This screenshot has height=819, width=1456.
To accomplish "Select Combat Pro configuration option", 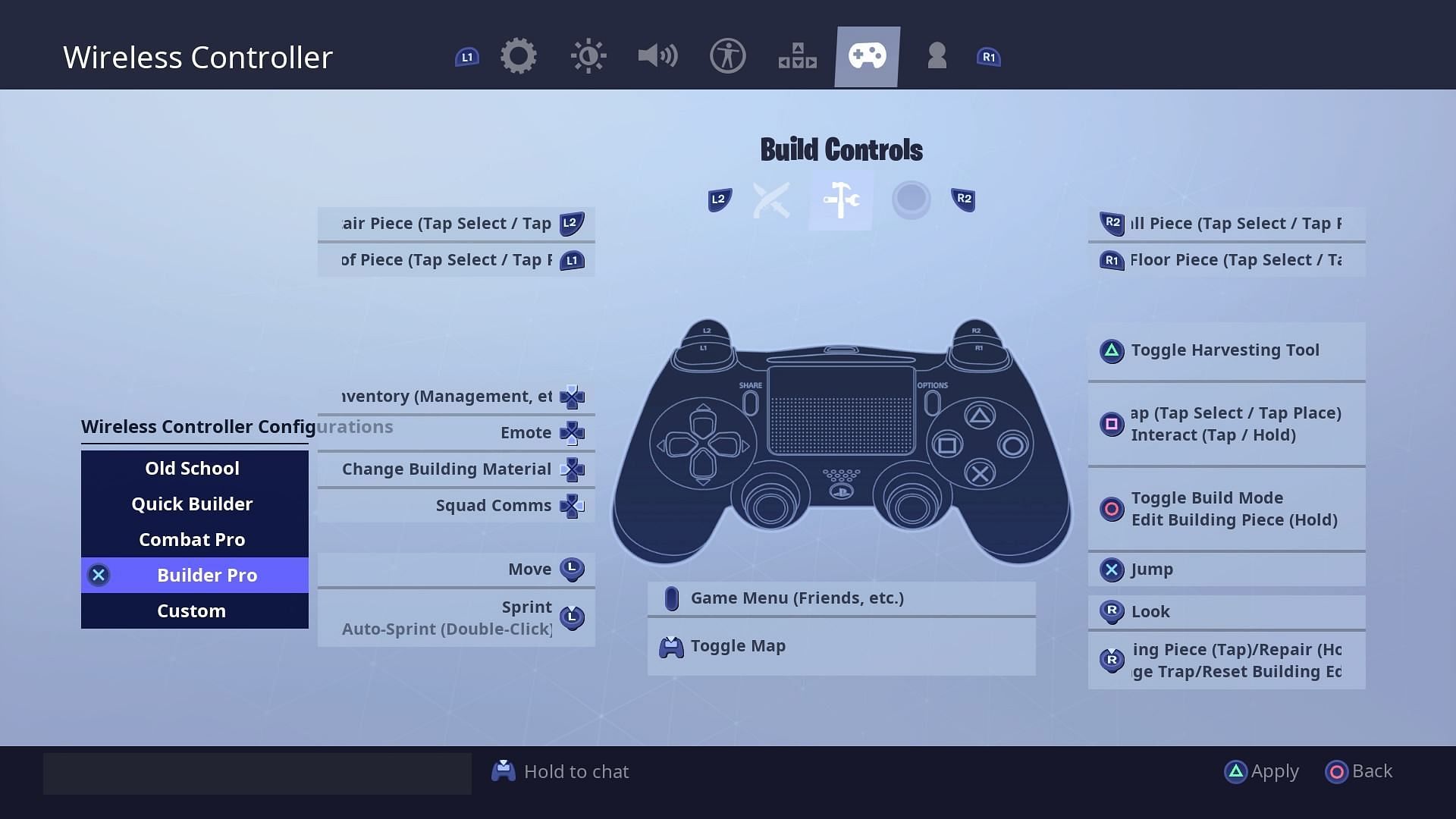I will tap(192, 539).
